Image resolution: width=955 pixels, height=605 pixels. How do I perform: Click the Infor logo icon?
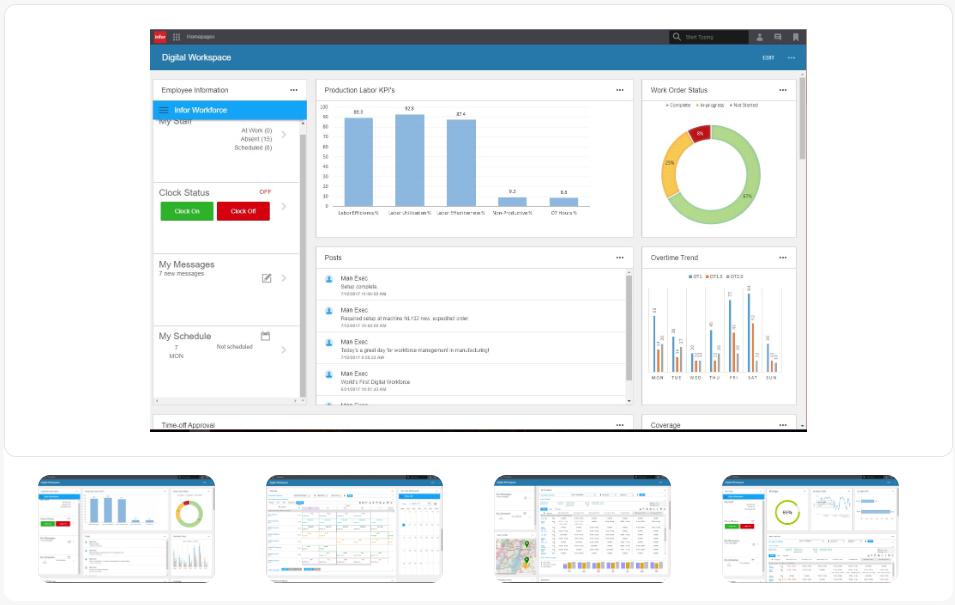pyautogui.click(x=160, y=37)
